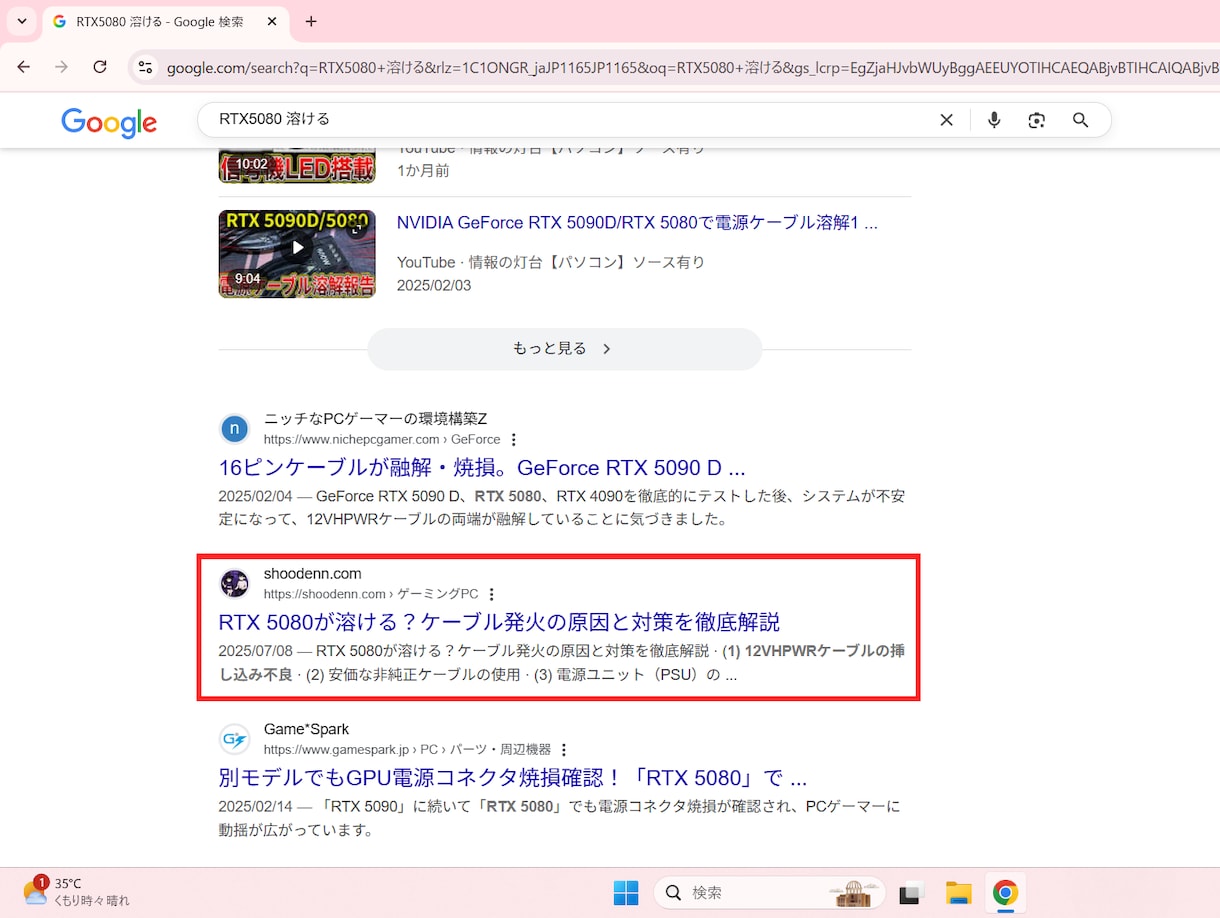Screen dimensions: 1220x918
Task: Click the Game*Spark favicon
Action: (234, 740)
